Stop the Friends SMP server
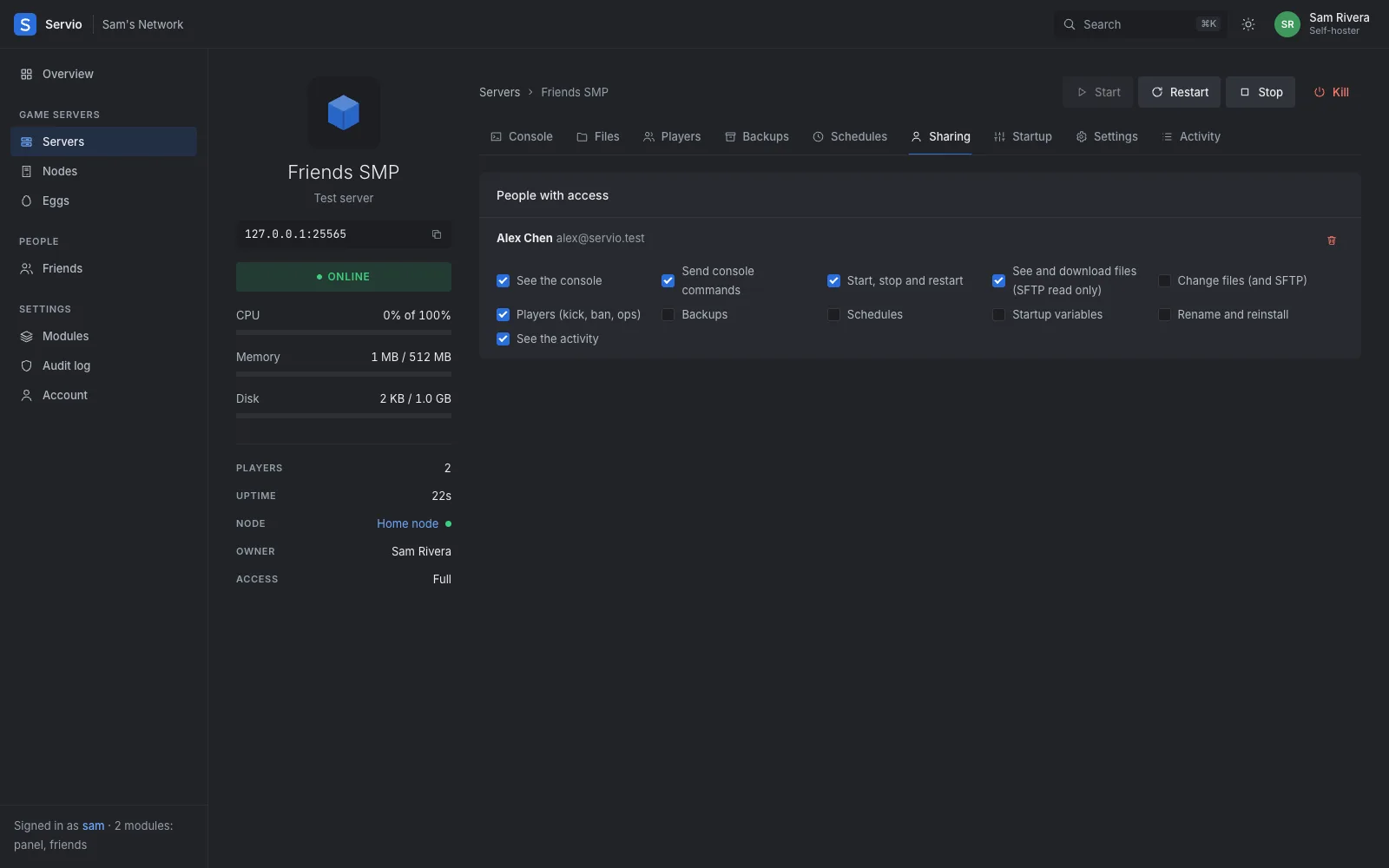The width and height of the screenshot is (1389, 868). [1261, 92]
